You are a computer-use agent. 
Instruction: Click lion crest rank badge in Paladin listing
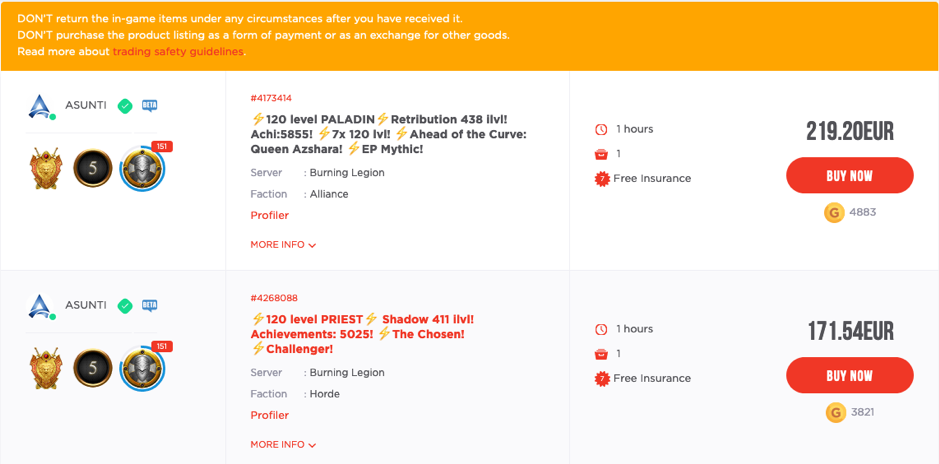[47, 168]
